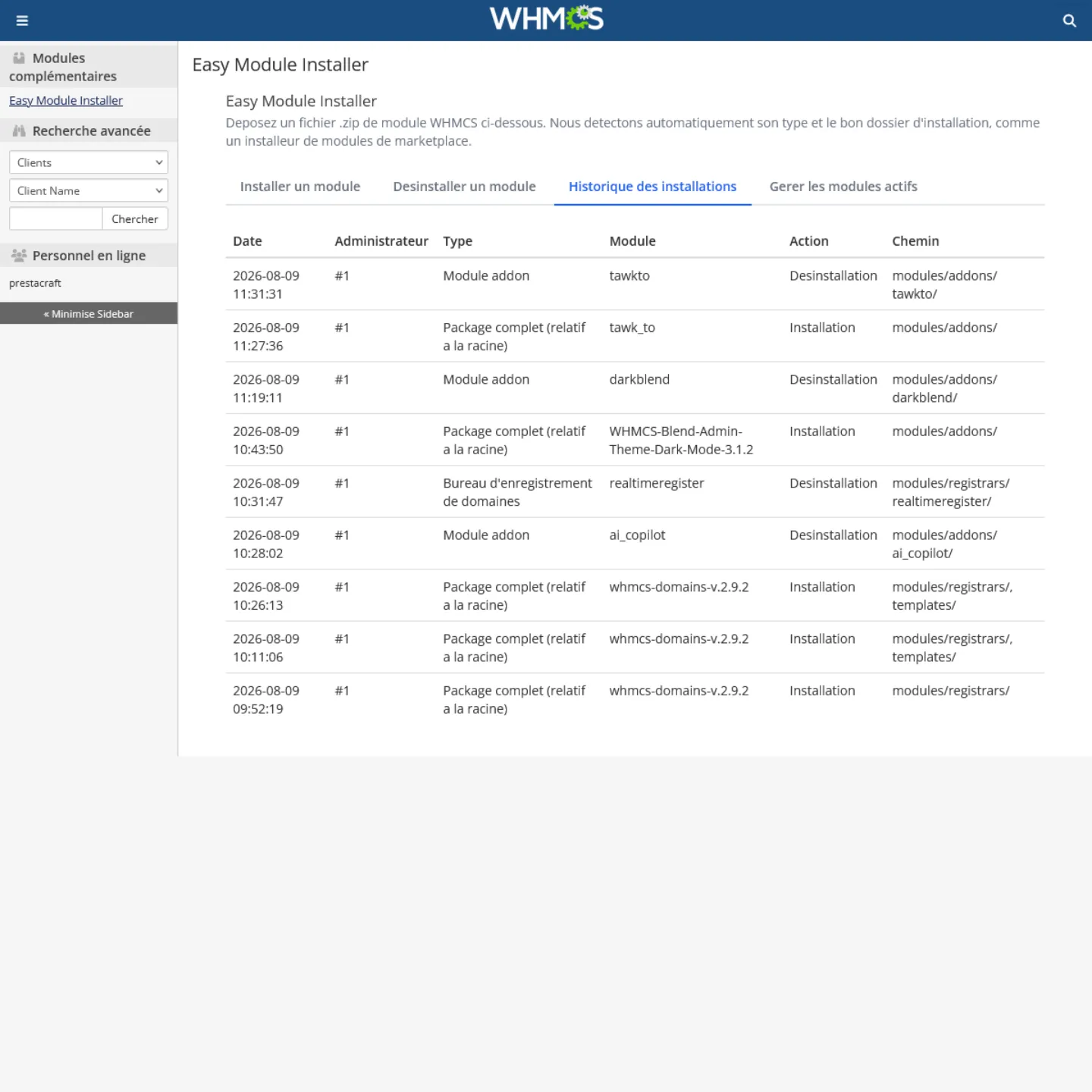Click the date 2026-08-09 11:19:11
1092x1092 pixels.
[266, 388]
